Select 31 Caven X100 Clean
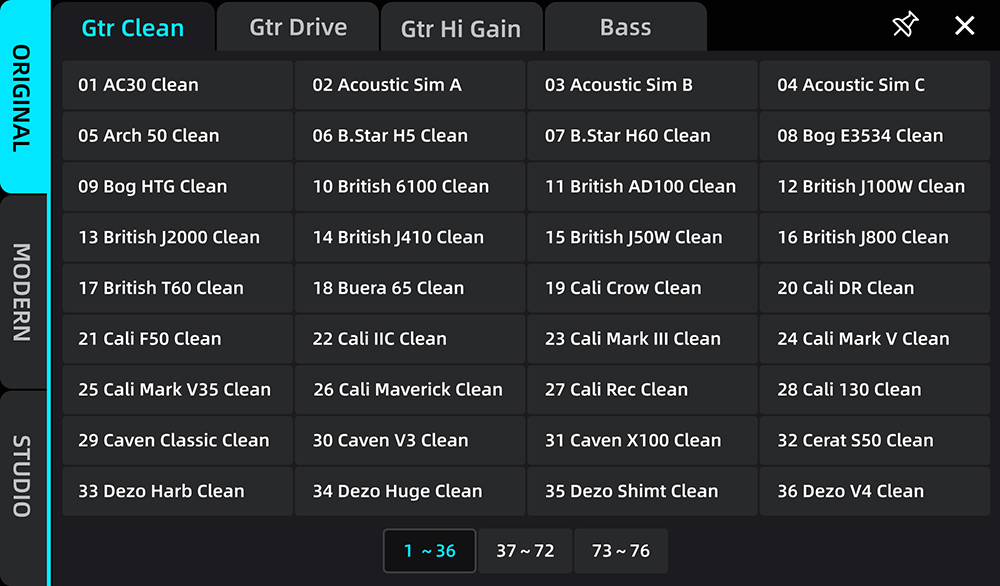The image size is (1000, 586). pyautogui.click(x=642, y=441)
